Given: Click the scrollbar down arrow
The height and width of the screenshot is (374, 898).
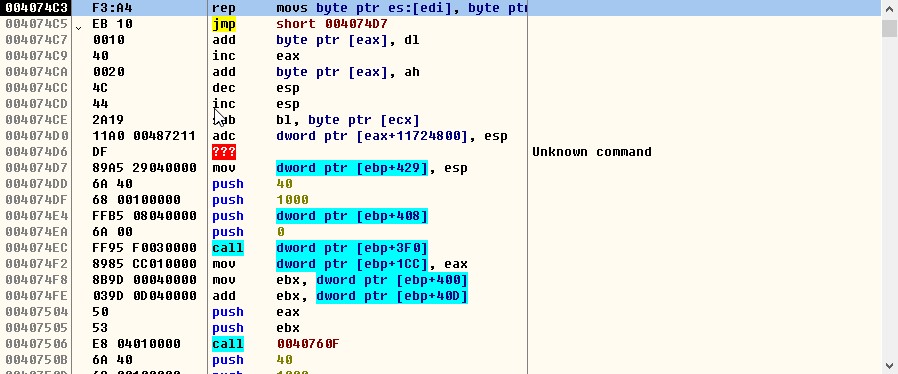Looking at the screenshot, I should click(889, 365).
